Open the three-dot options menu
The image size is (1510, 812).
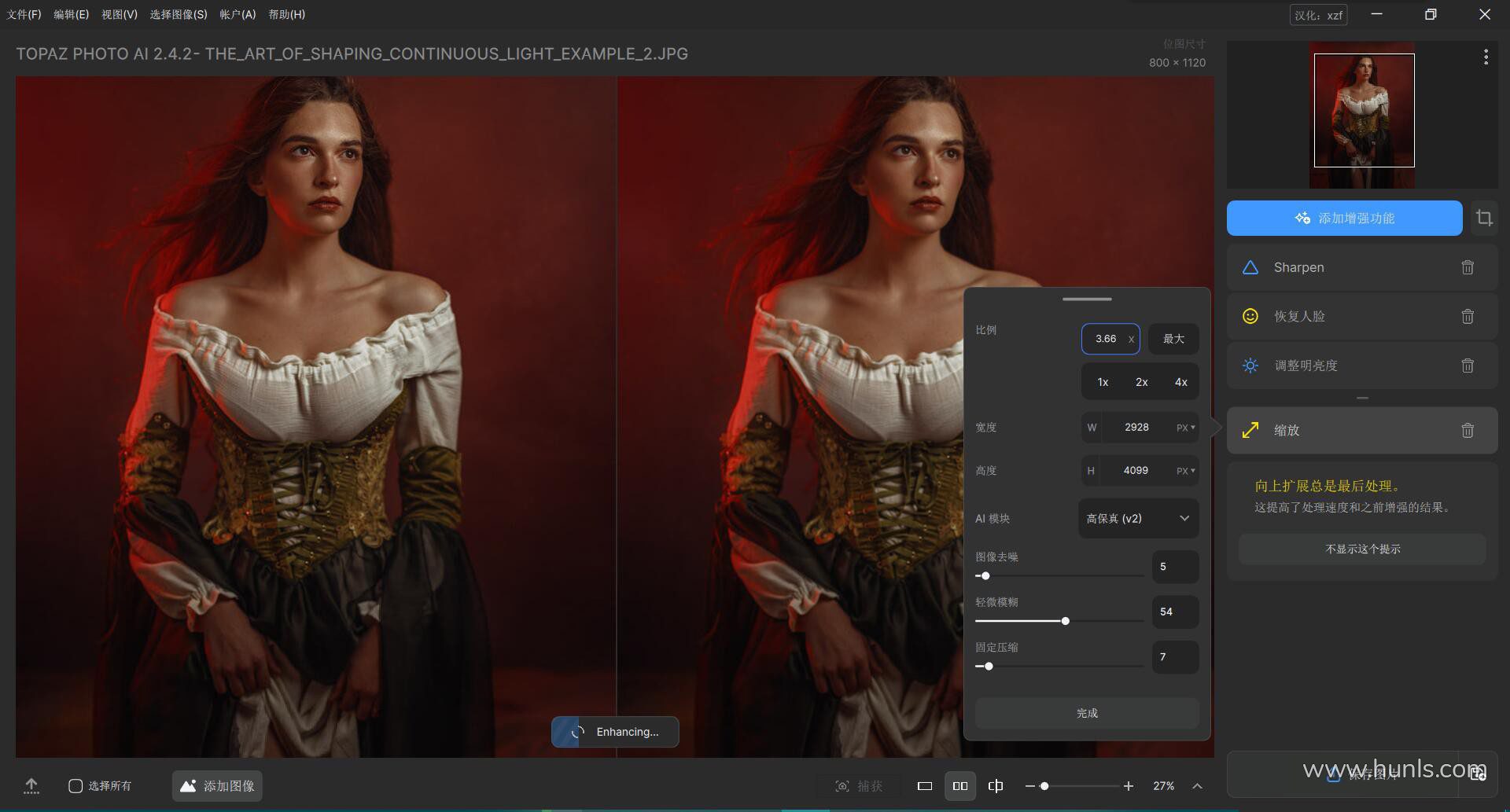[1485, 57]
